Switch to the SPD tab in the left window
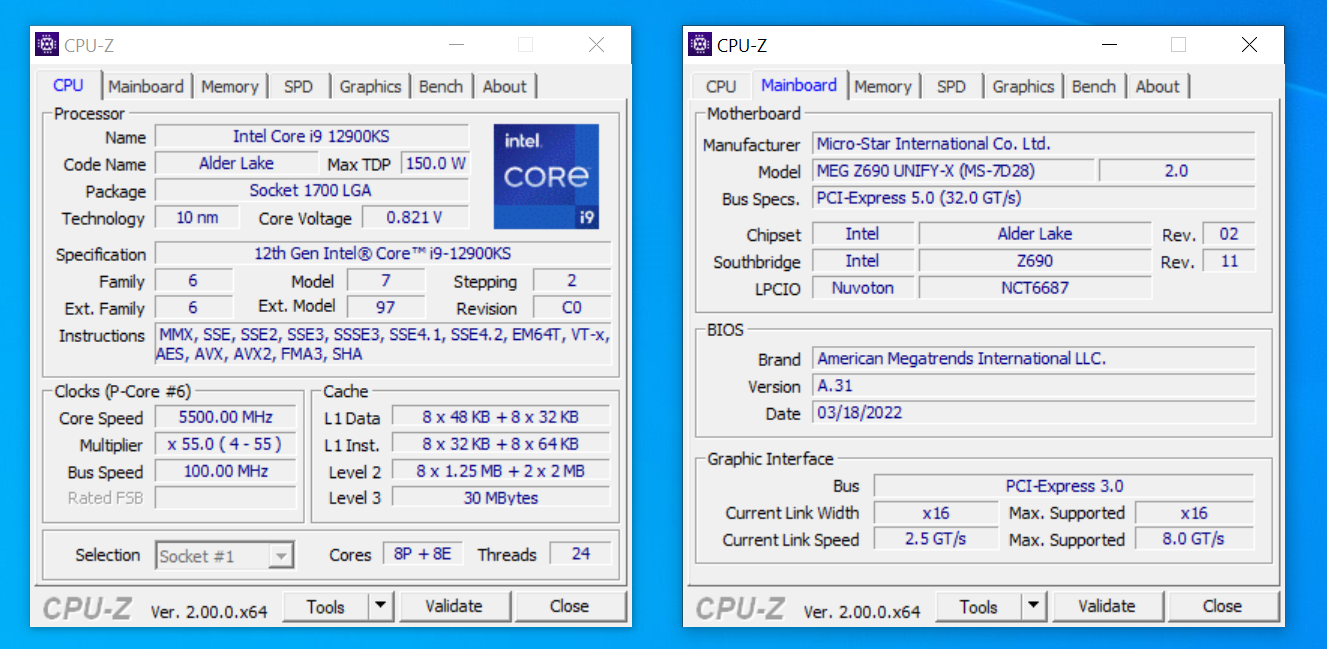 [299, 86]
